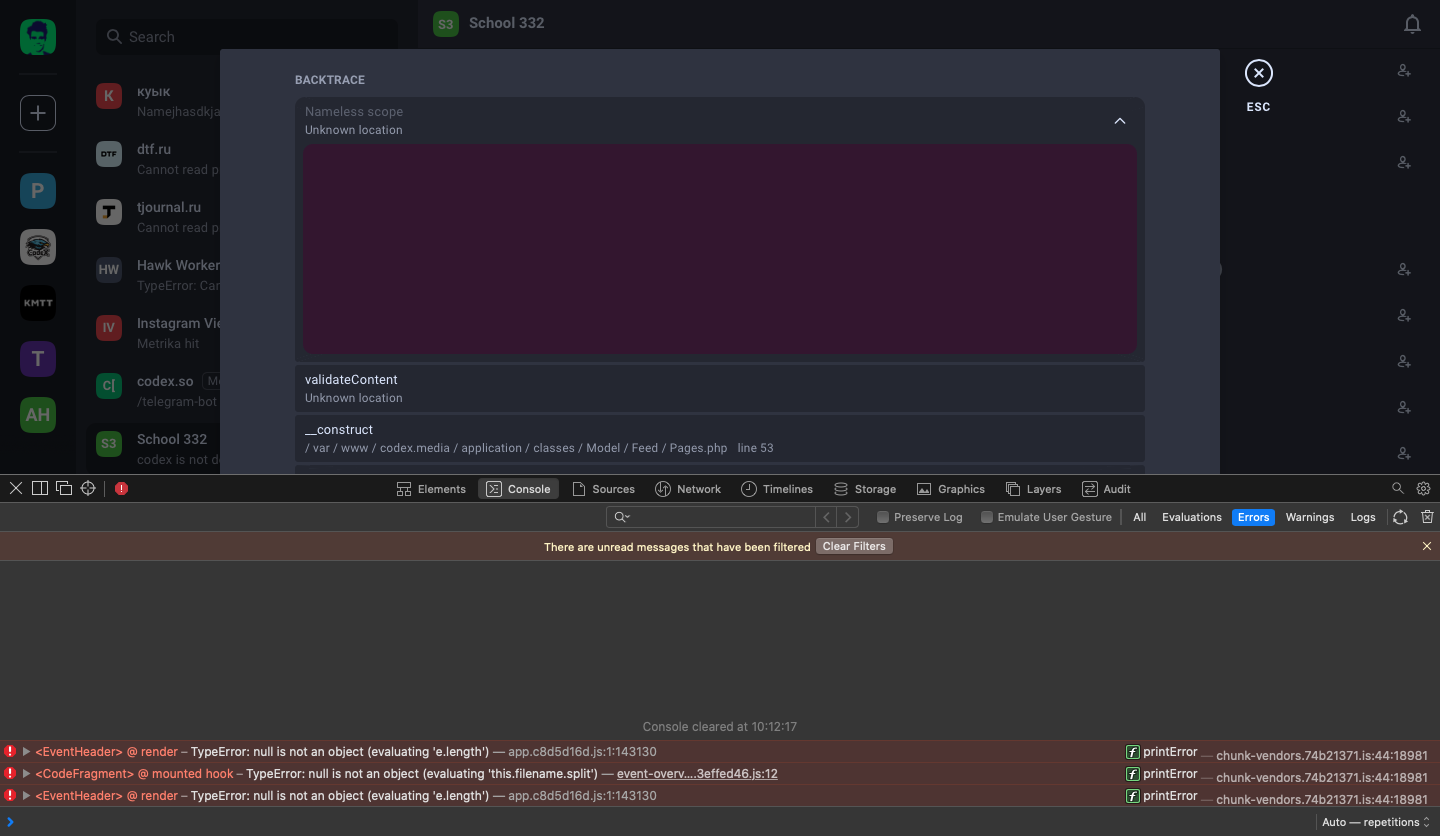This screenshot has width=1440, height=836.
Task: Filter console to show Warnings
Action: [x=1310, y=517]
